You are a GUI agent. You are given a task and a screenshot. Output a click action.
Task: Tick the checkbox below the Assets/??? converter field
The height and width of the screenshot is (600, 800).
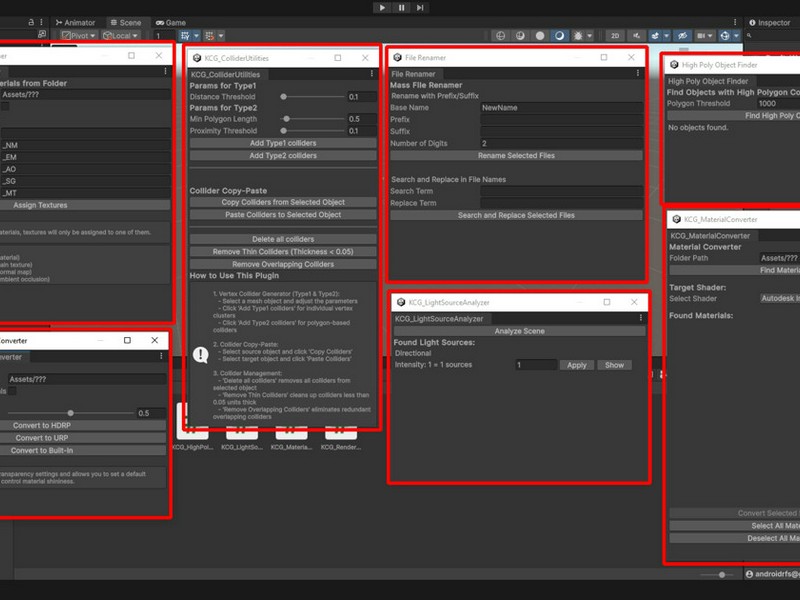(x=12, y=391)
